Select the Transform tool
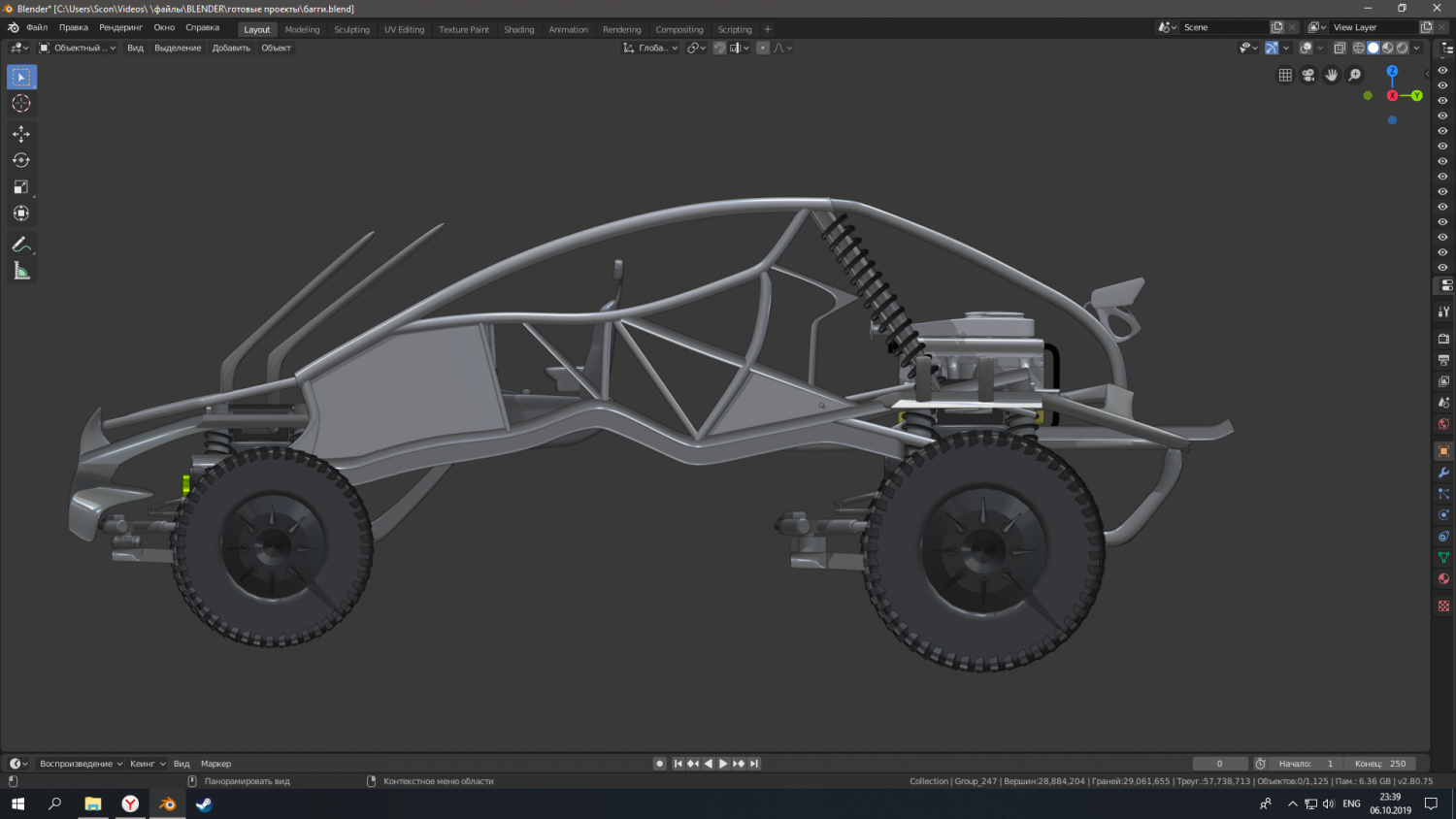1456x819 pixels. click(x=21, y=213)
